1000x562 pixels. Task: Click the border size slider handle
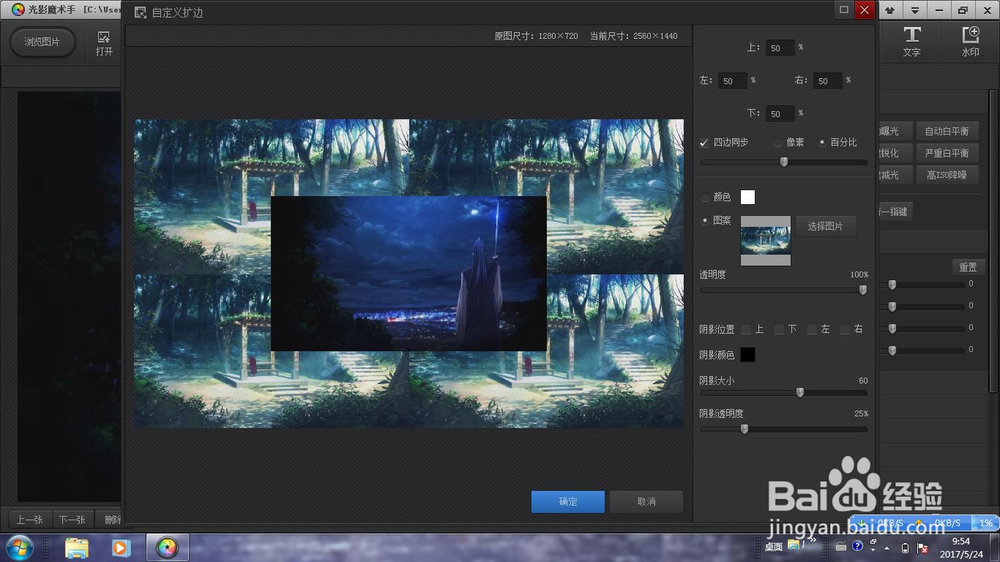pos(784,162)
